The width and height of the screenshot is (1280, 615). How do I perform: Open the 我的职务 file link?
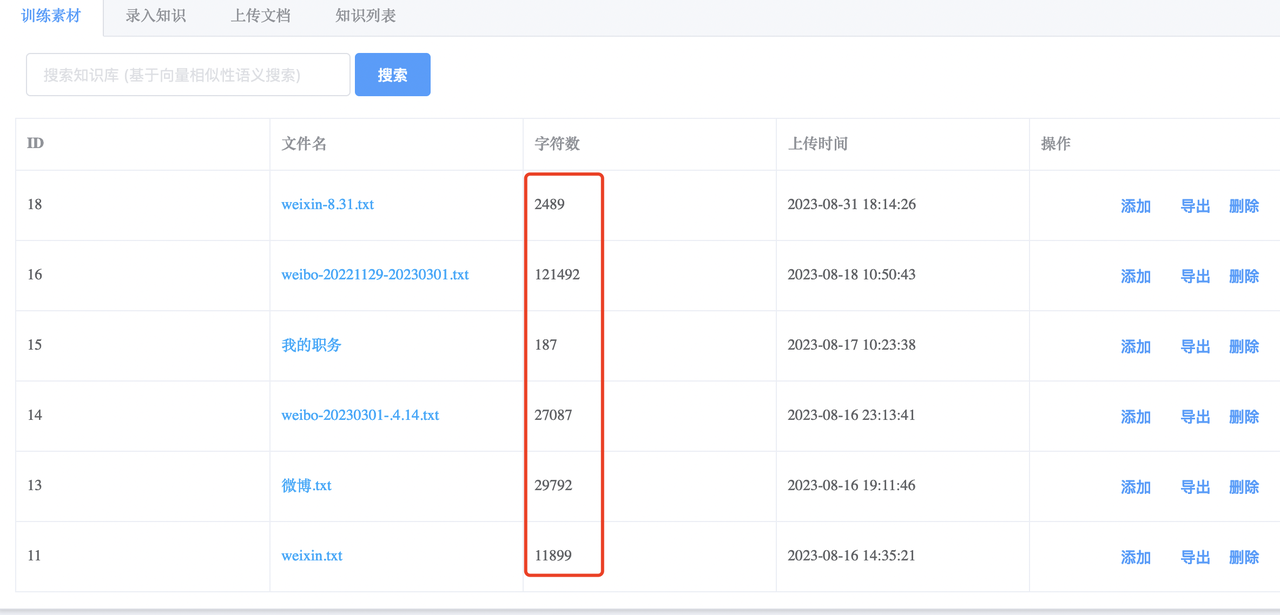coord(312,344)
